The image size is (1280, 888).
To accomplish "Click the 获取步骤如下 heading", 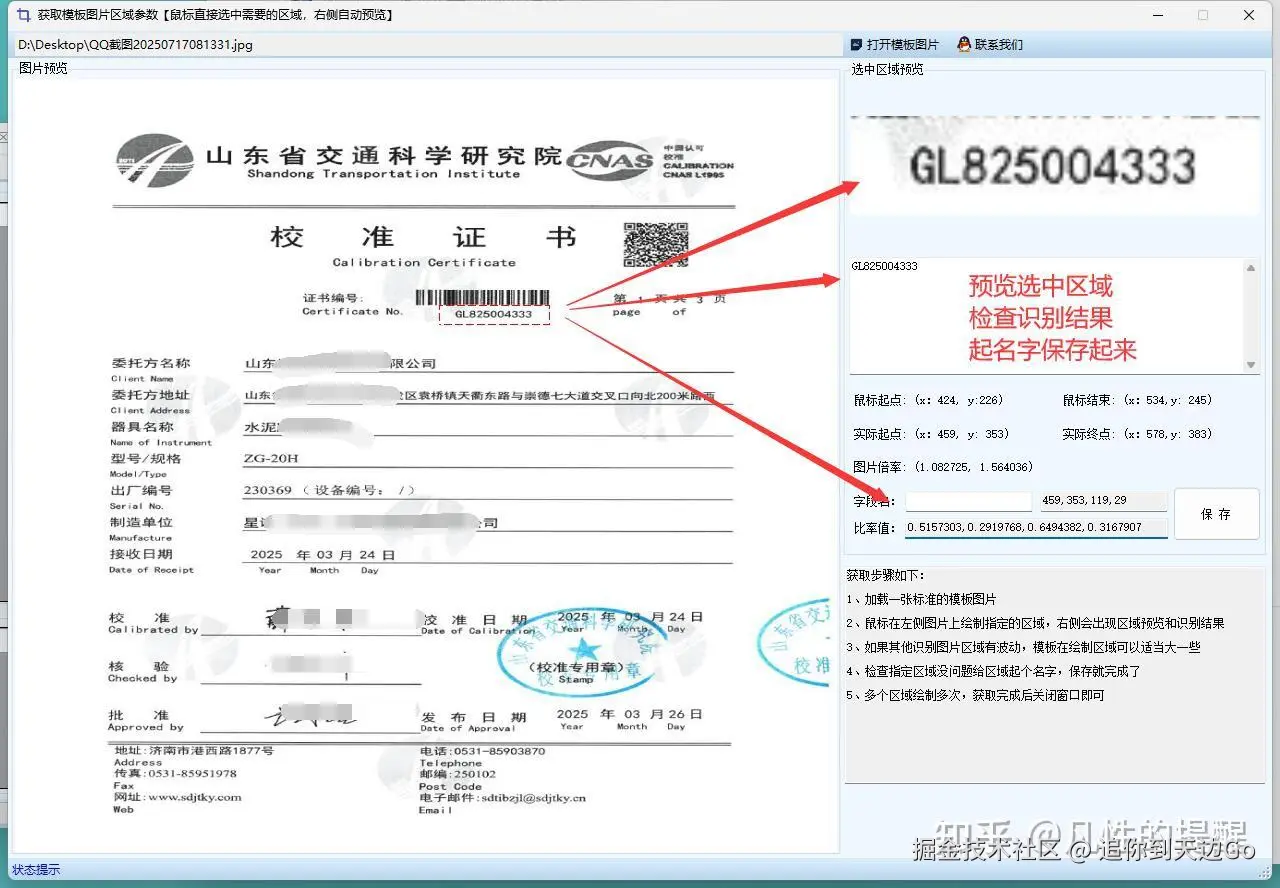I will (886, 576).
